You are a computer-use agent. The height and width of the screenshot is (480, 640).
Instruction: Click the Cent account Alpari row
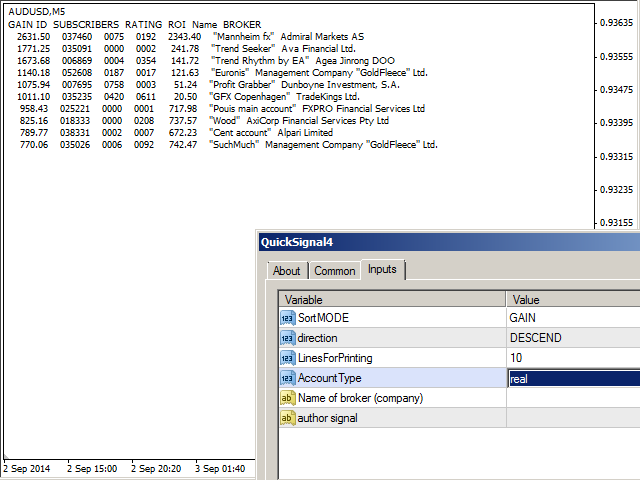[176, 133]
